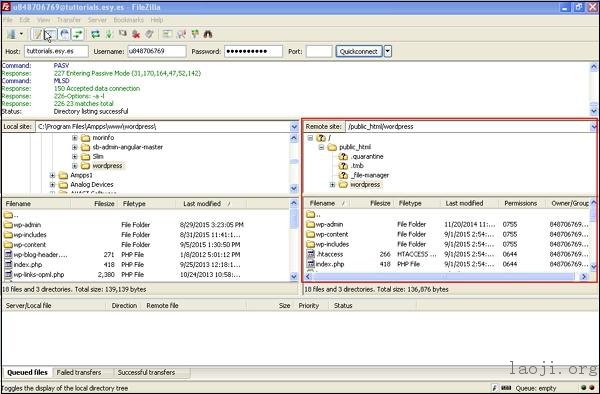Open the Site Manager dropdown arrow
The image size is (600, 394).
tap(21, 34)
